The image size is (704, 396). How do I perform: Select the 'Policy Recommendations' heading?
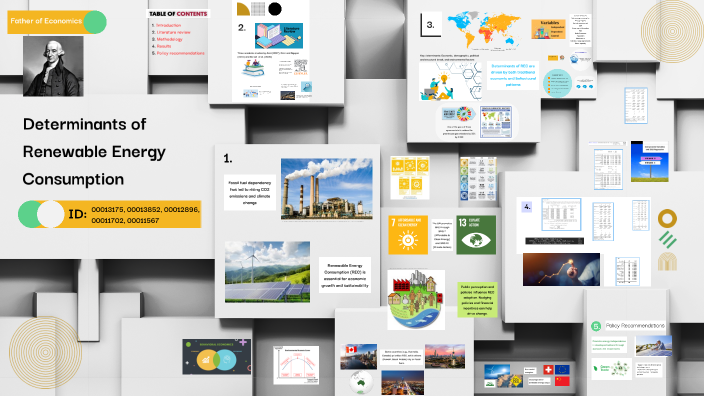click(x=635, y=326)
